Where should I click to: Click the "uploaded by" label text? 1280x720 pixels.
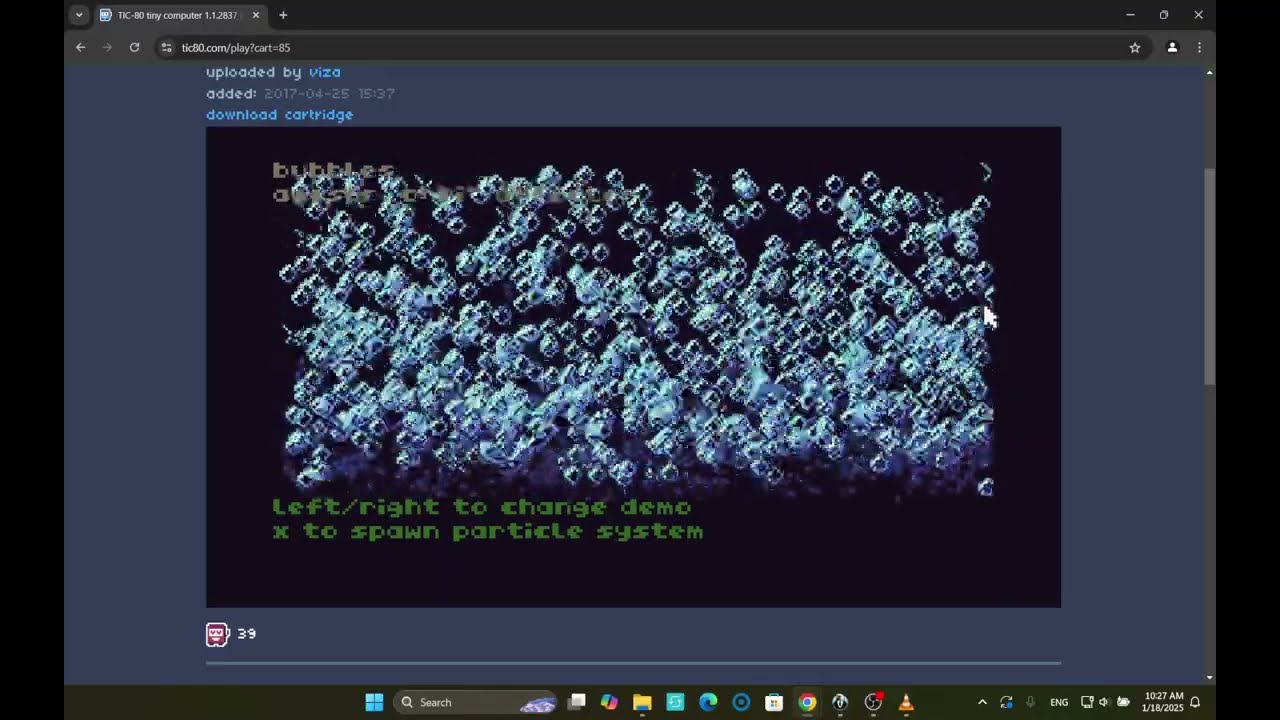click(x=255, y=72)
